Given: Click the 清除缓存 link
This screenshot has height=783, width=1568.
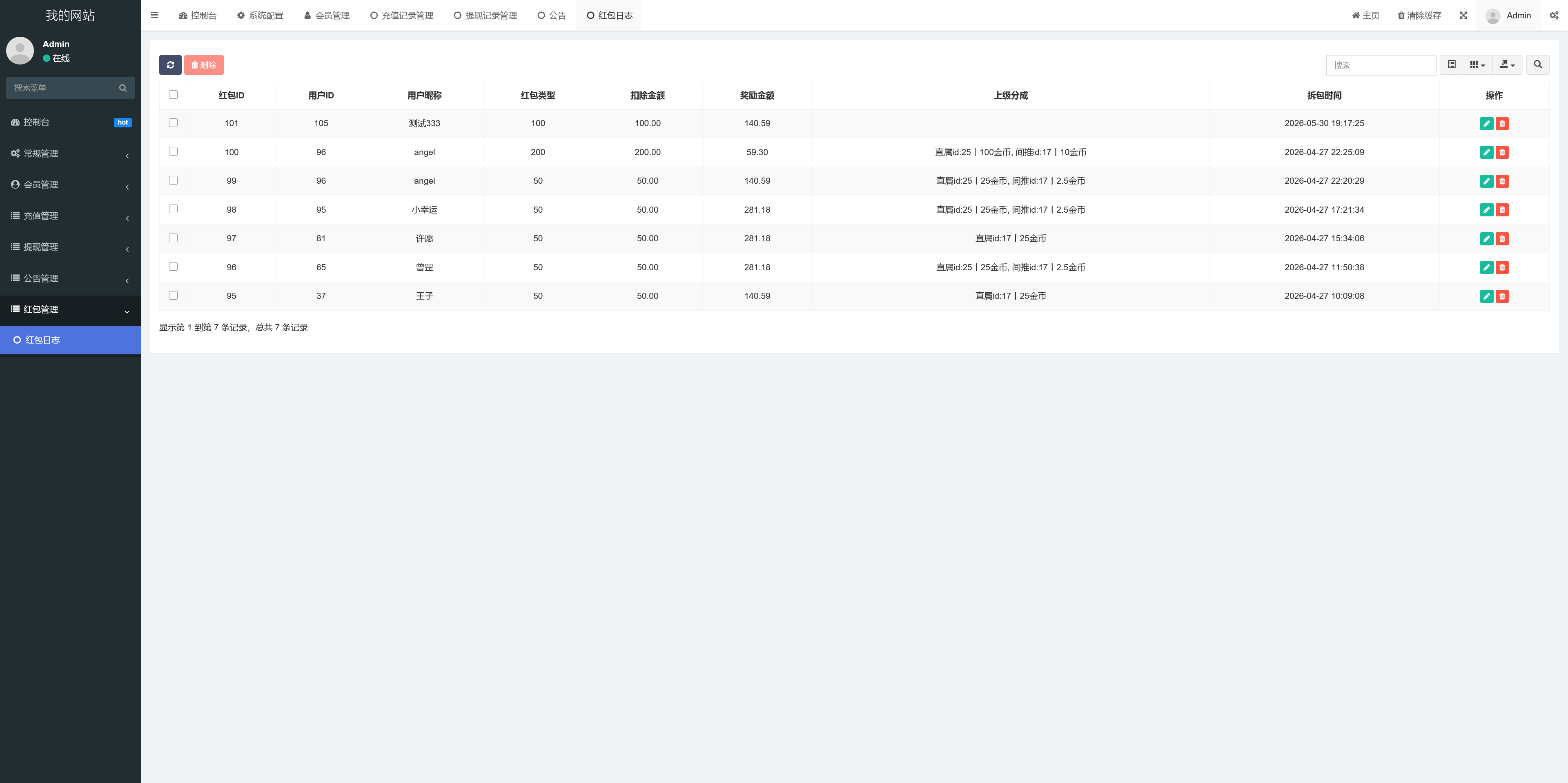Looking at the screenshot, I should 1419,15.
